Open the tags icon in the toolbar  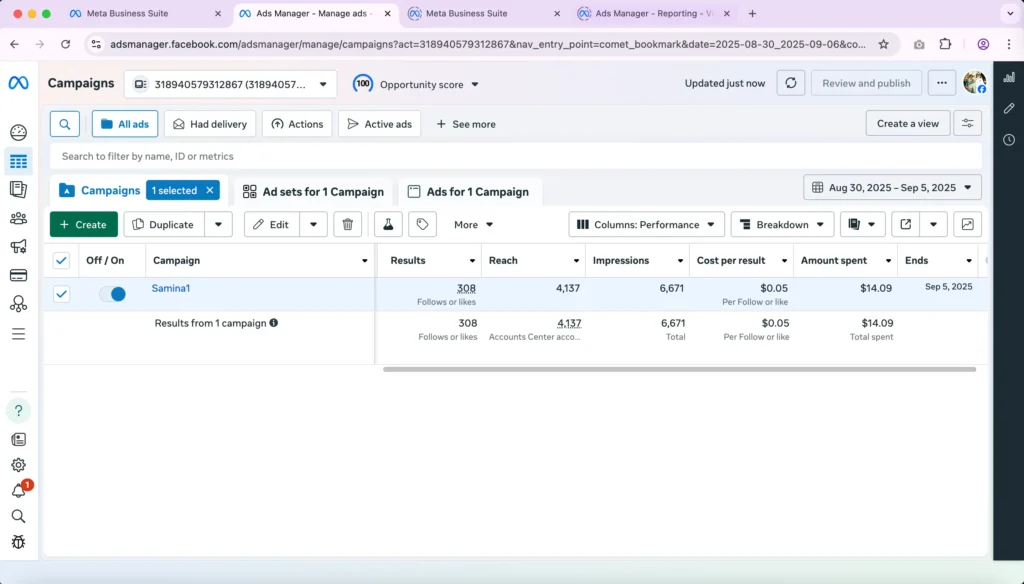[422, 224]
